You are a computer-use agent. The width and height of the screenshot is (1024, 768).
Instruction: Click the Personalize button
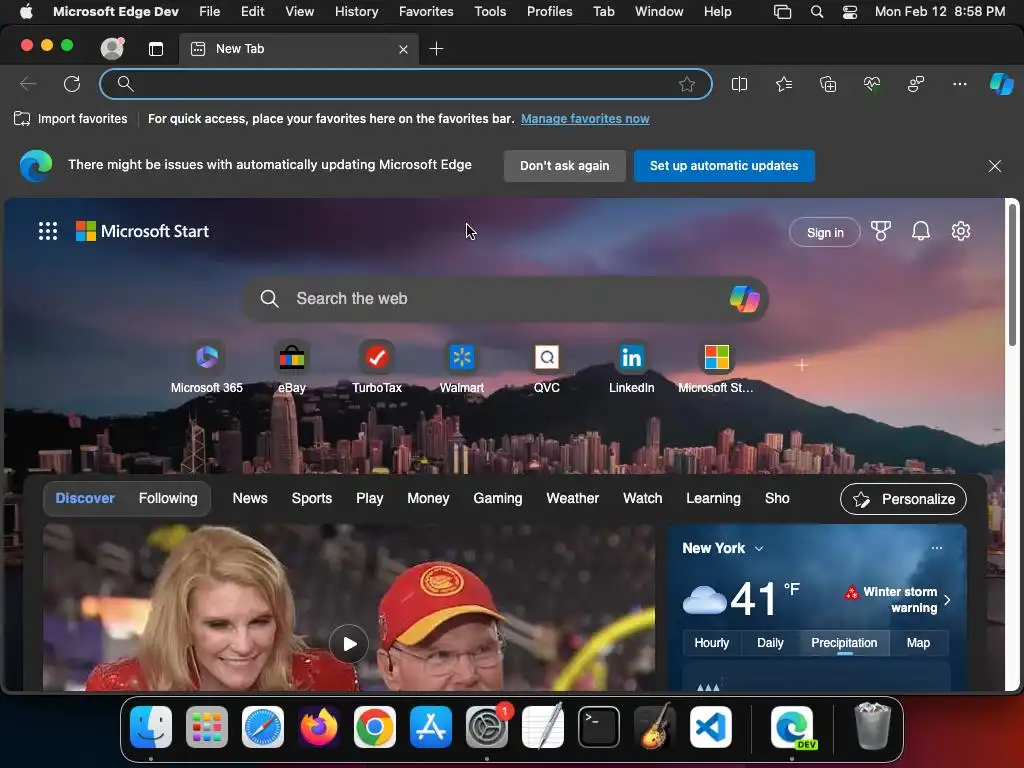(x=903, y=499)
